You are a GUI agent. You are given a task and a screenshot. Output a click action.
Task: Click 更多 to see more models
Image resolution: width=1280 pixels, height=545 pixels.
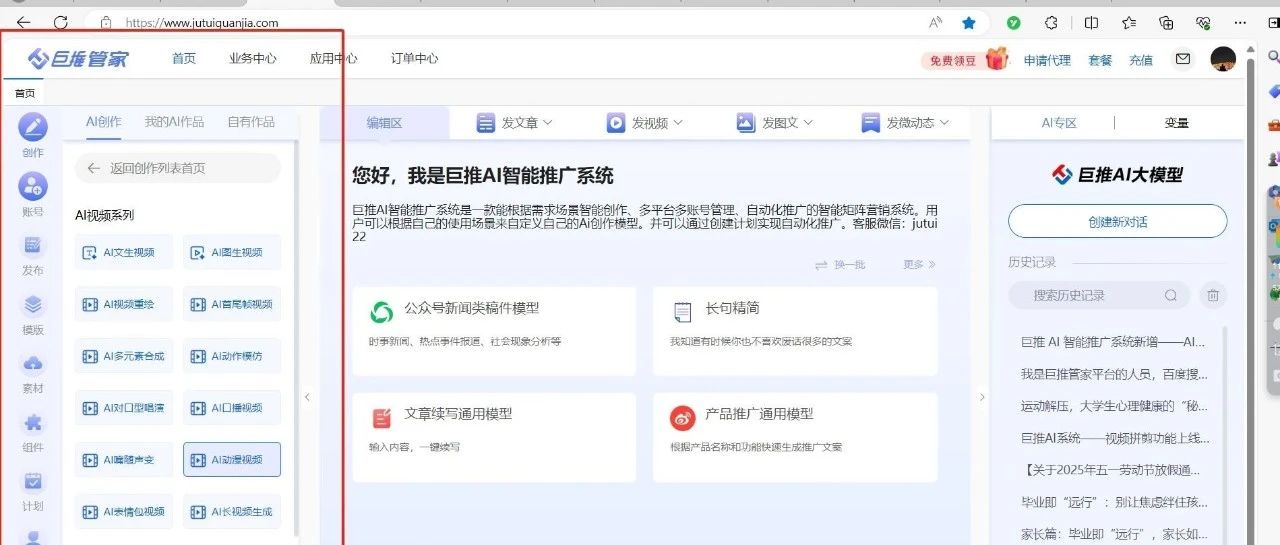pos(919,265)
